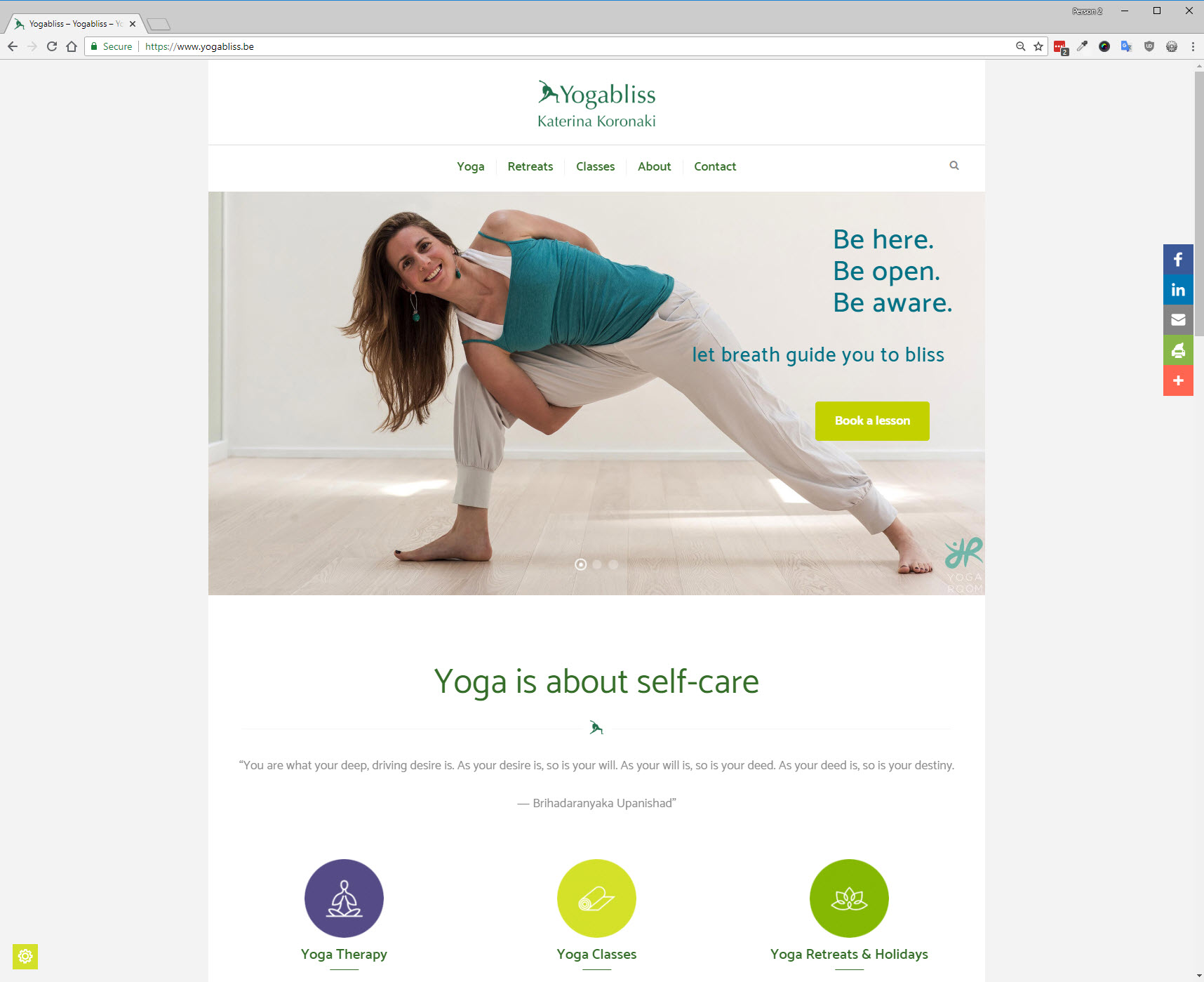Open the Contact page link
1204x982 pixels.
click(x=715, y=166)
